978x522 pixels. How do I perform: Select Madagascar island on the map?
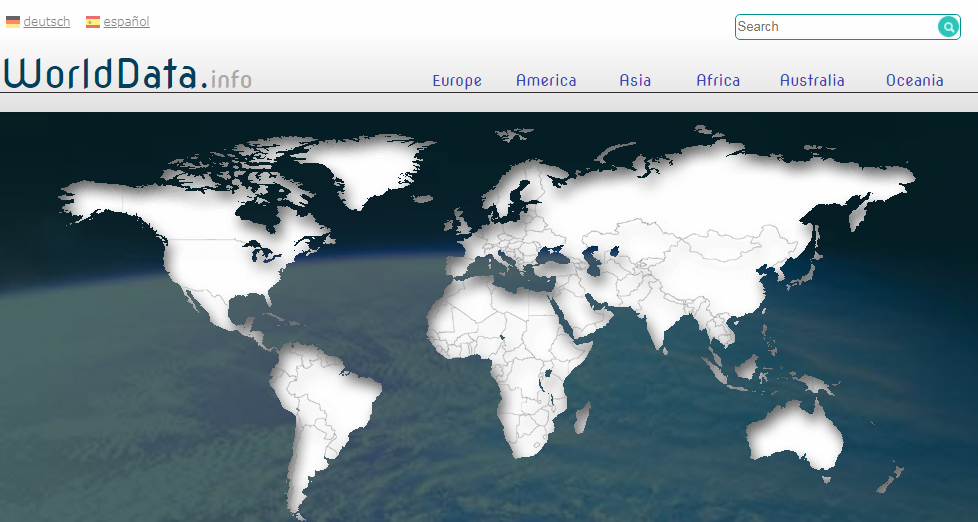point(583,418)
